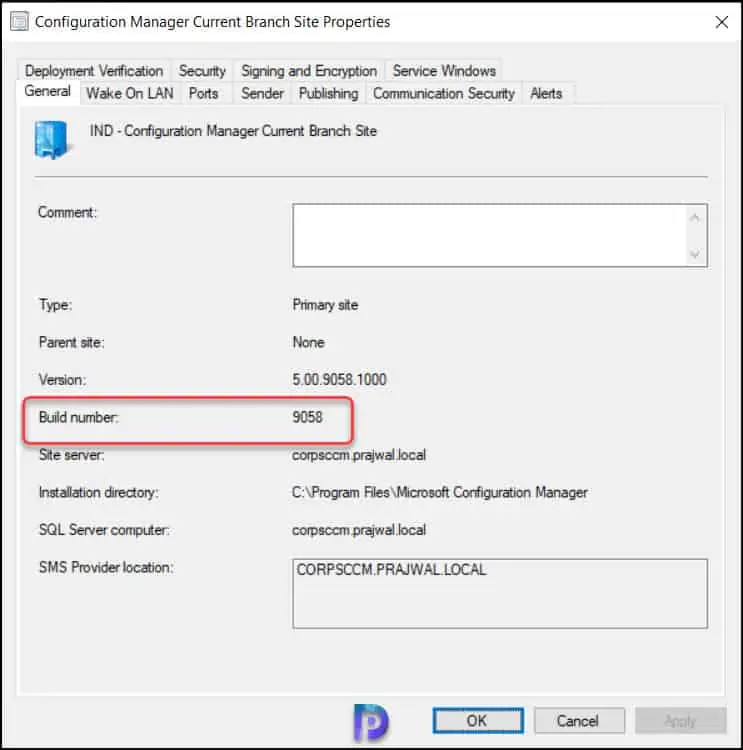Click the Parent site label

click(x=71, y=342)
